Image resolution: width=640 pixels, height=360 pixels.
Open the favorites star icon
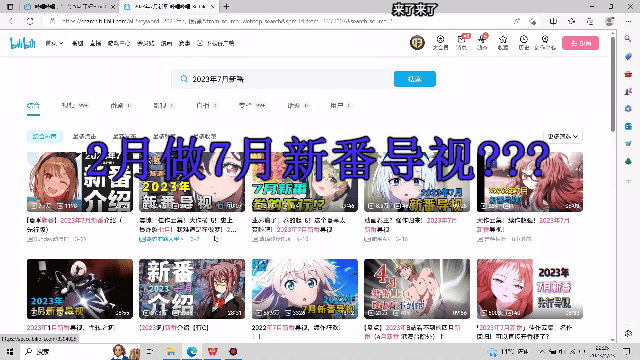tap(503, 42)
